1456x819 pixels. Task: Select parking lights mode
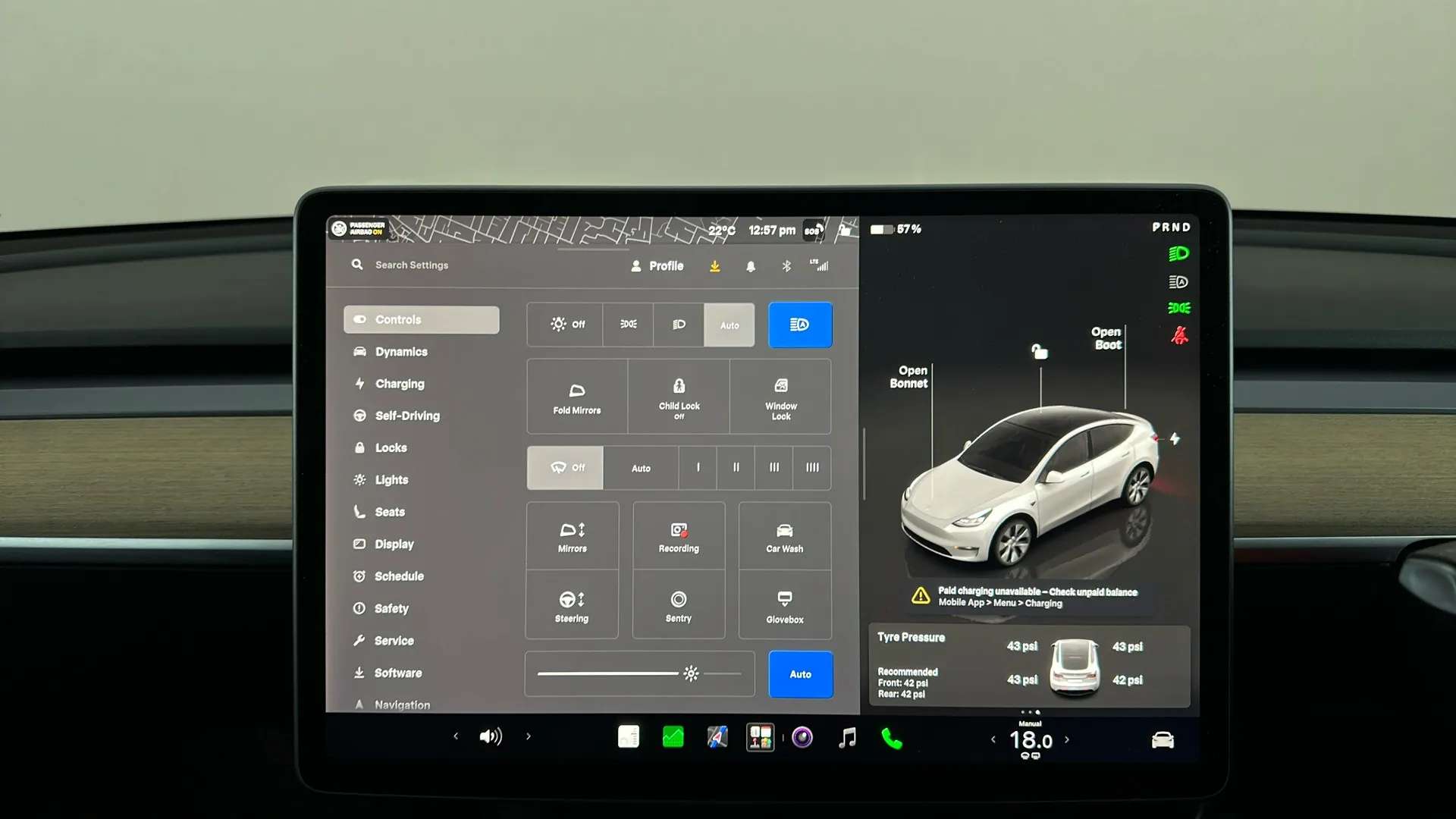(628, 325)
